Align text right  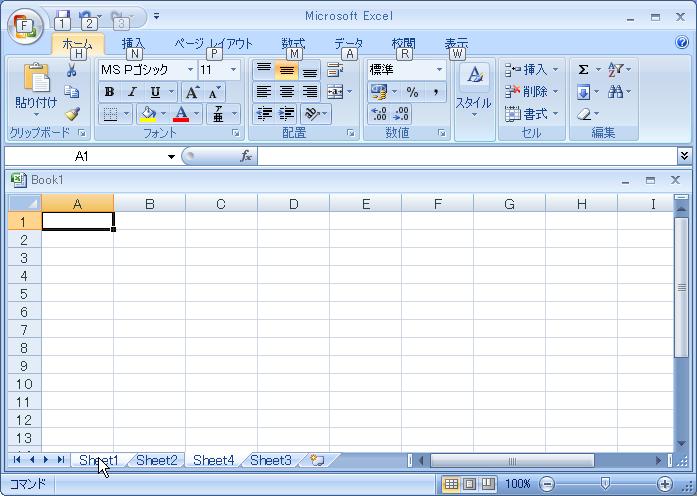(310, 92)
